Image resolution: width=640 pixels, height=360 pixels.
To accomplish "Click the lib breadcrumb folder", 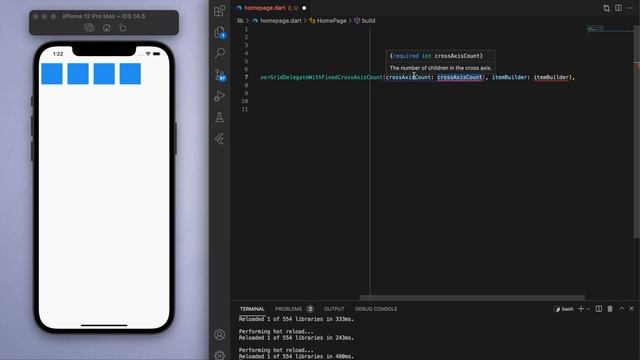I will pyautogui.click(x=240, y=20).
